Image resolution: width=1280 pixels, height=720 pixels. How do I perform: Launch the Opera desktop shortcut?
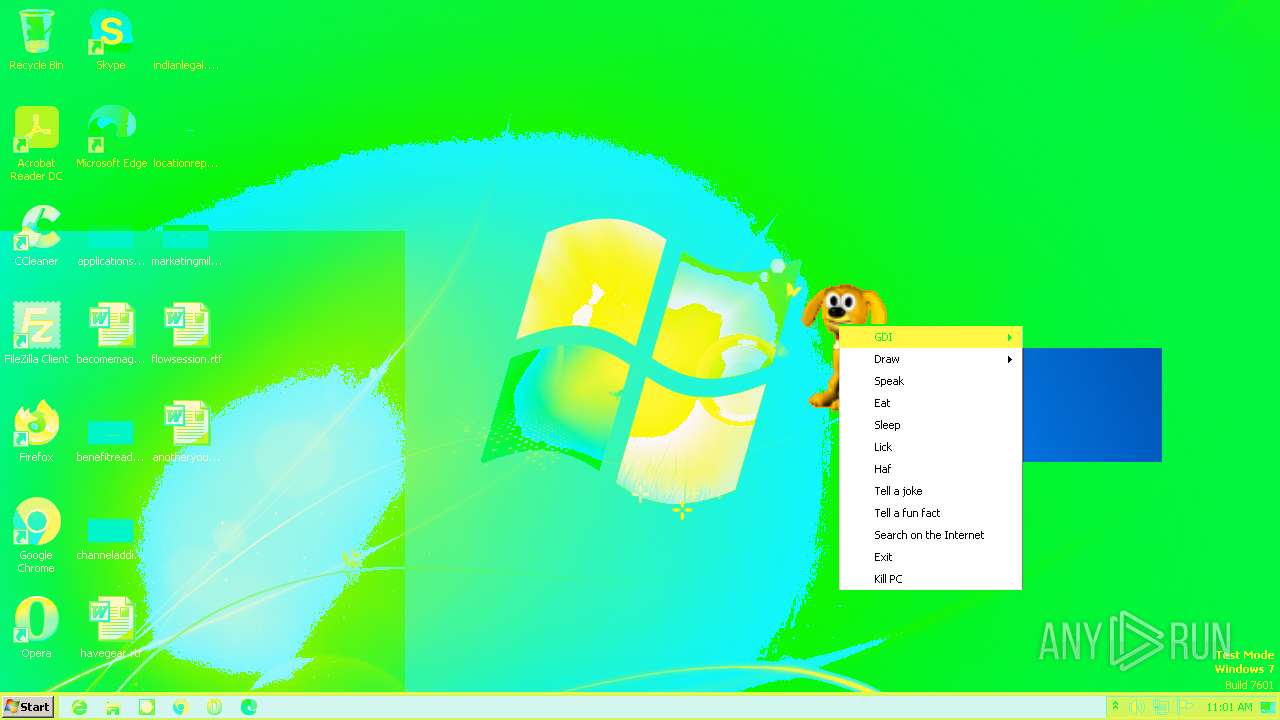tap(36, 628)
